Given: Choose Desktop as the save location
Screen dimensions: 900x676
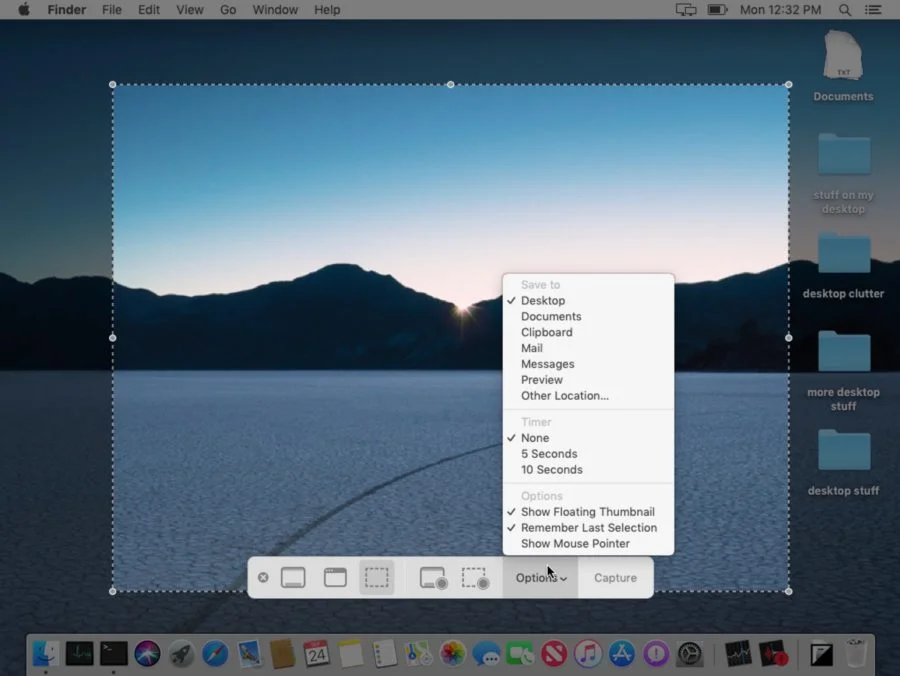Looking at the screenshot, I should (588, 301).
